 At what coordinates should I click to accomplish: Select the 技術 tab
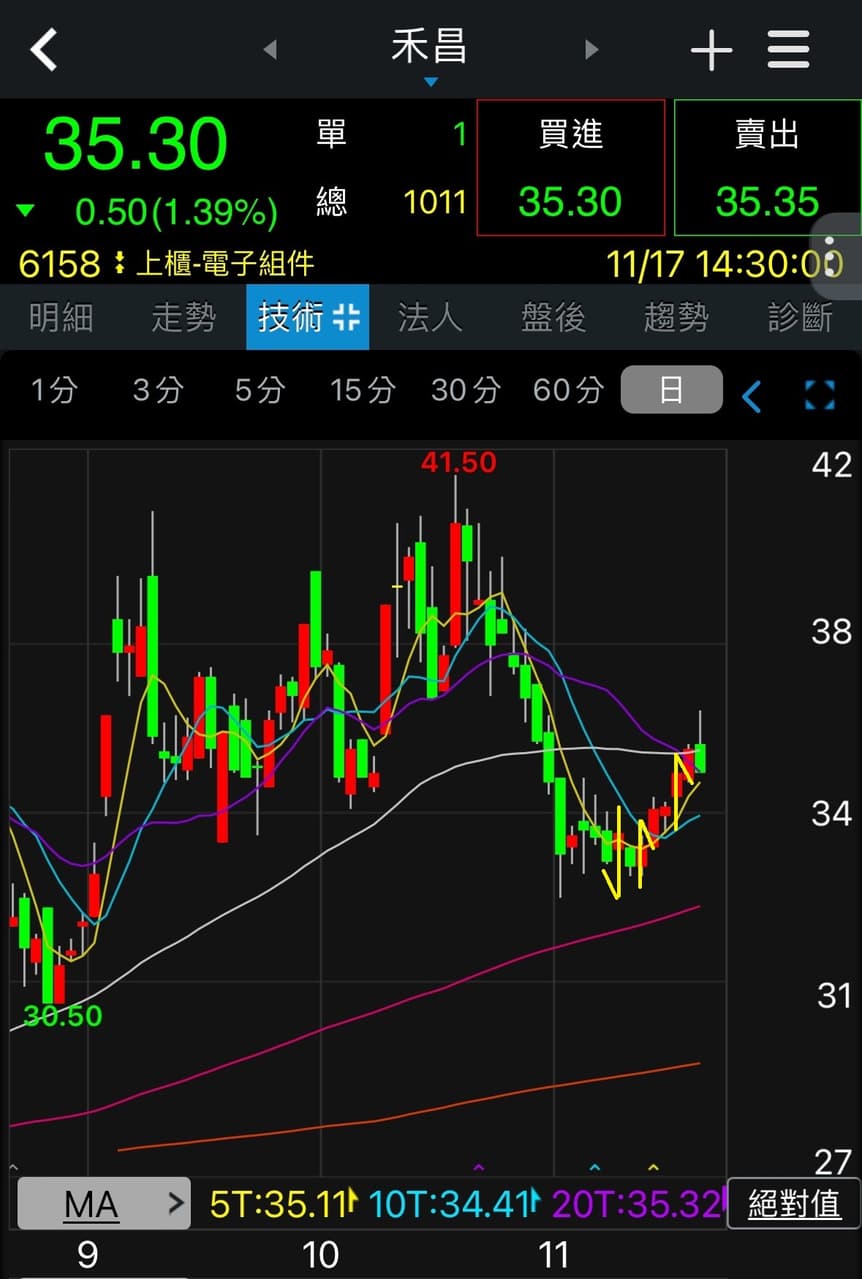[308, 317]
